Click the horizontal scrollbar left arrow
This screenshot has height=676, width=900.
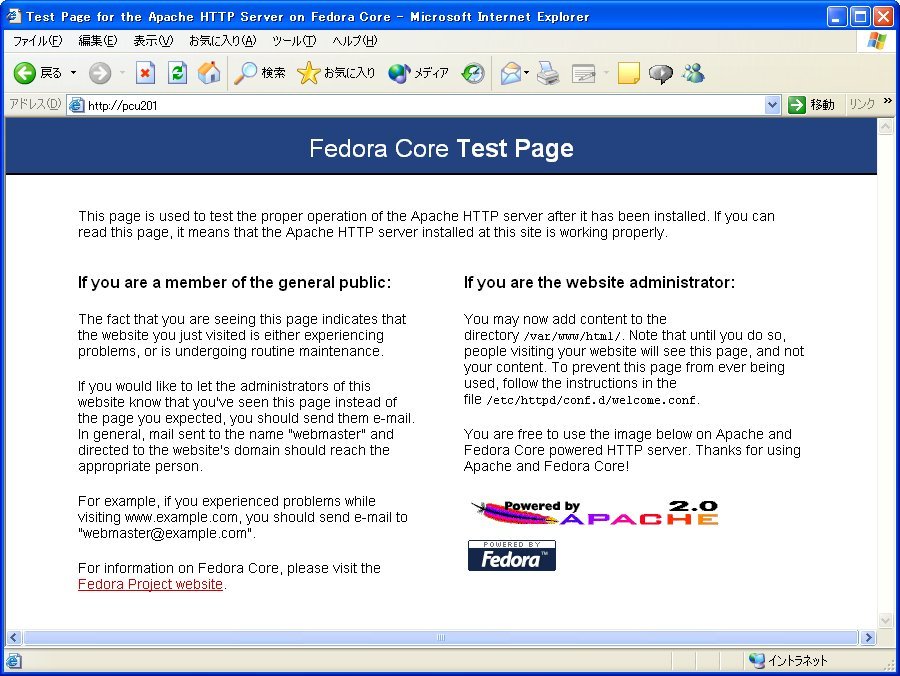click(14, 638)
